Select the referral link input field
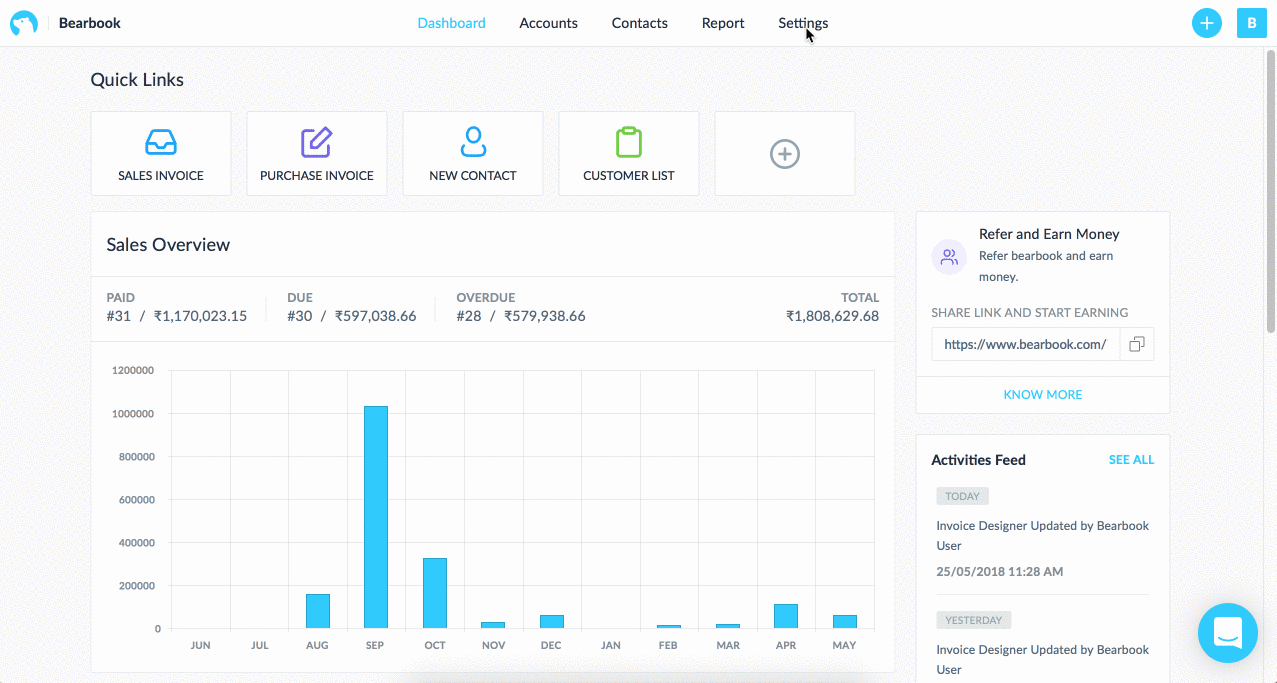Image resolution: width=1277 pixels, height=683 pixels. coord(1026,344)
